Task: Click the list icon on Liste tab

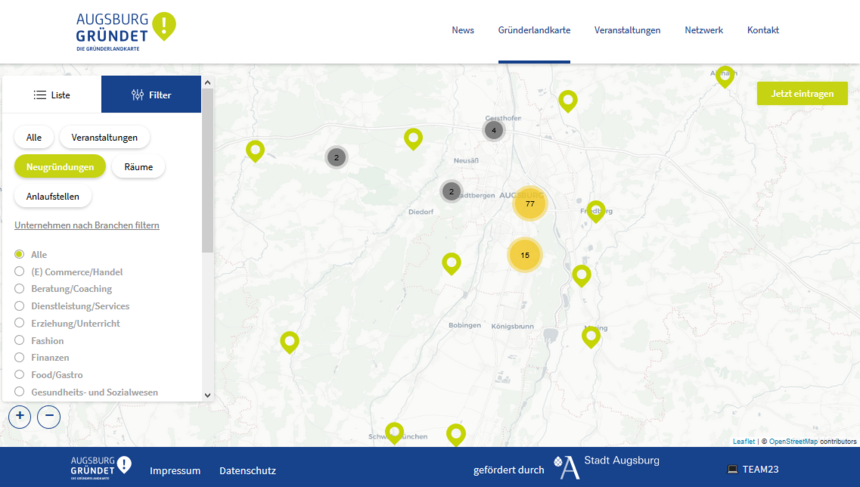Action: click(40, 95)
